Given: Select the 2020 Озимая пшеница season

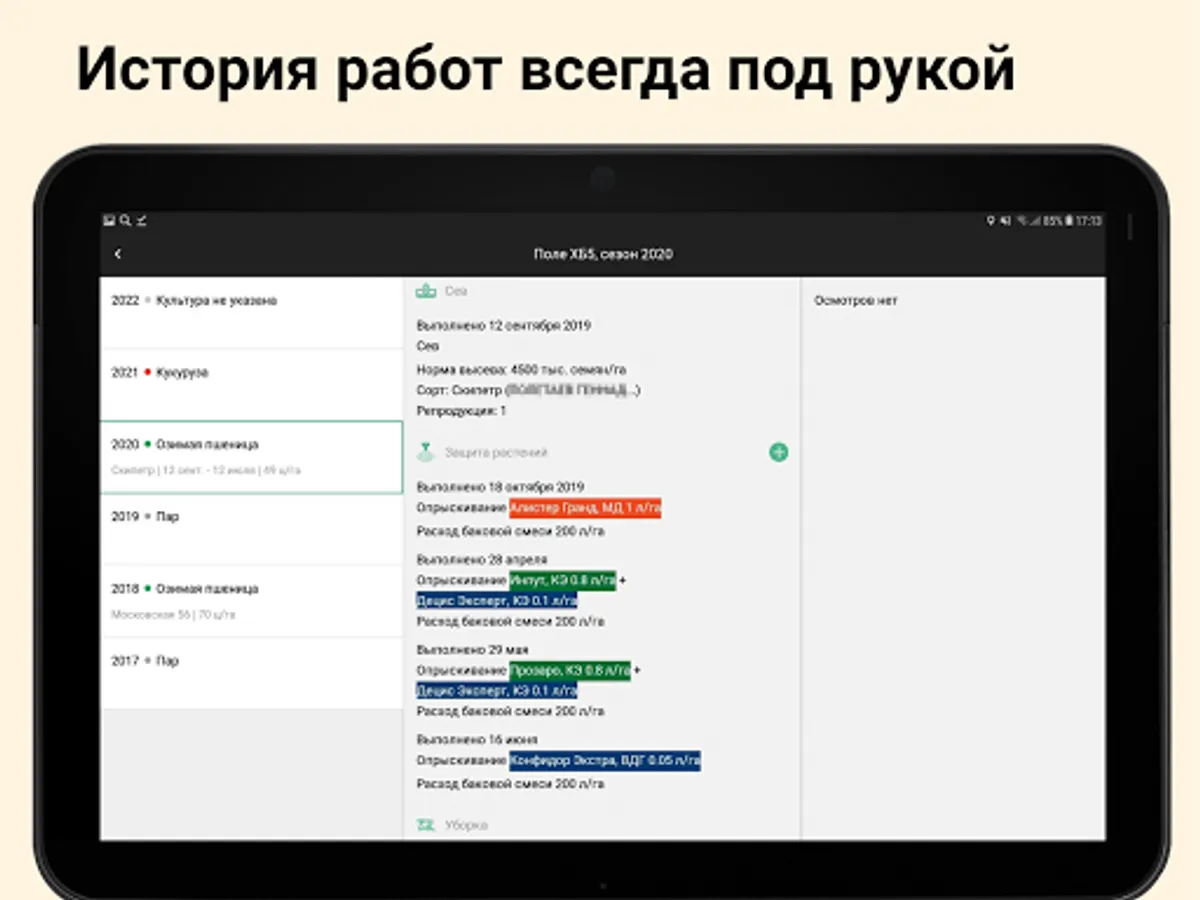Looking at the screenshot, I should [251, 457].
